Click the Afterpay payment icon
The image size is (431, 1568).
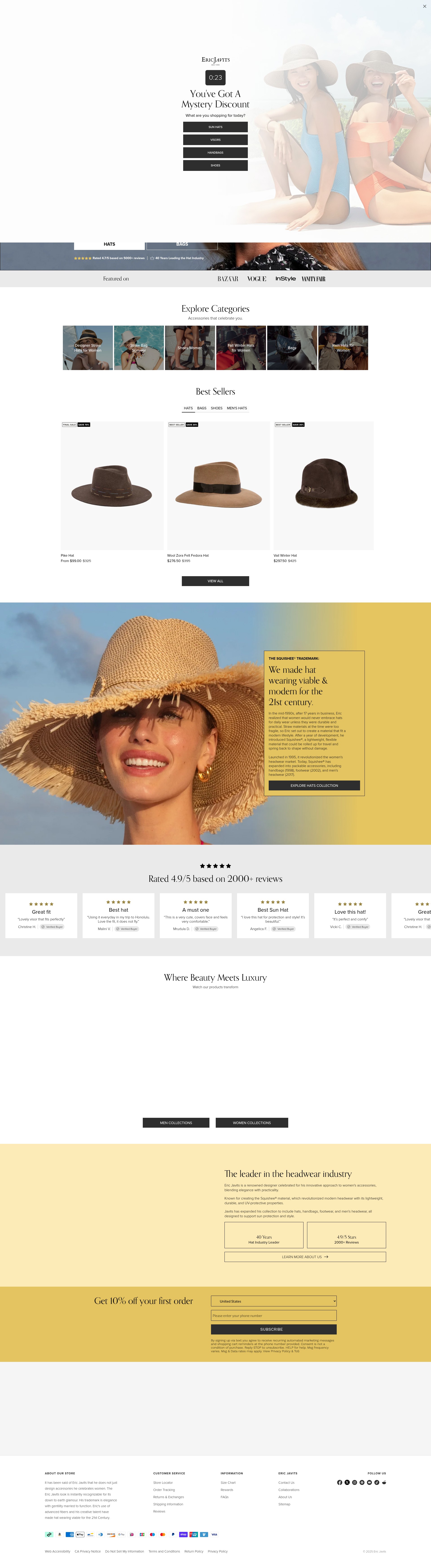click(x=49, y=1535)
